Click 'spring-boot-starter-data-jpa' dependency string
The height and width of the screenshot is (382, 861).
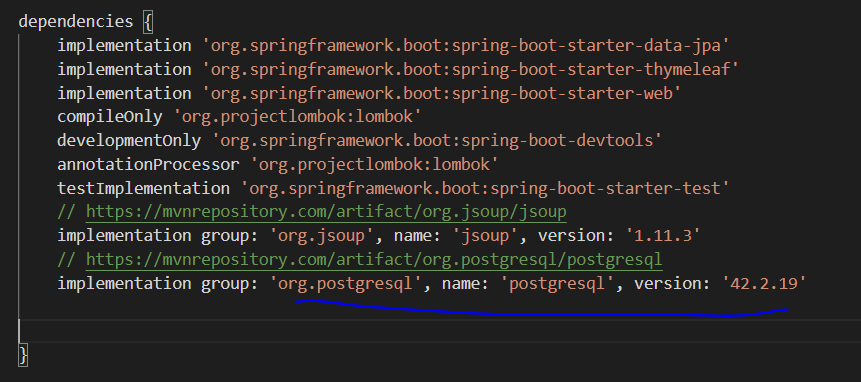pyautogui.click(x=466, y=46)
